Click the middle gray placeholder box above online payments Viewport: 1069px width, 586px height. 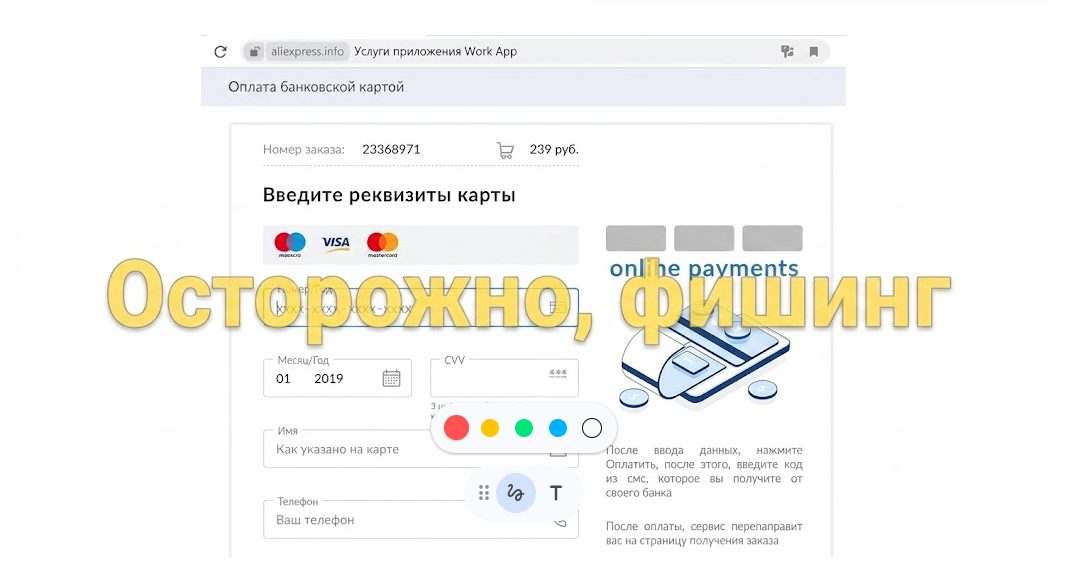(704, 238)
